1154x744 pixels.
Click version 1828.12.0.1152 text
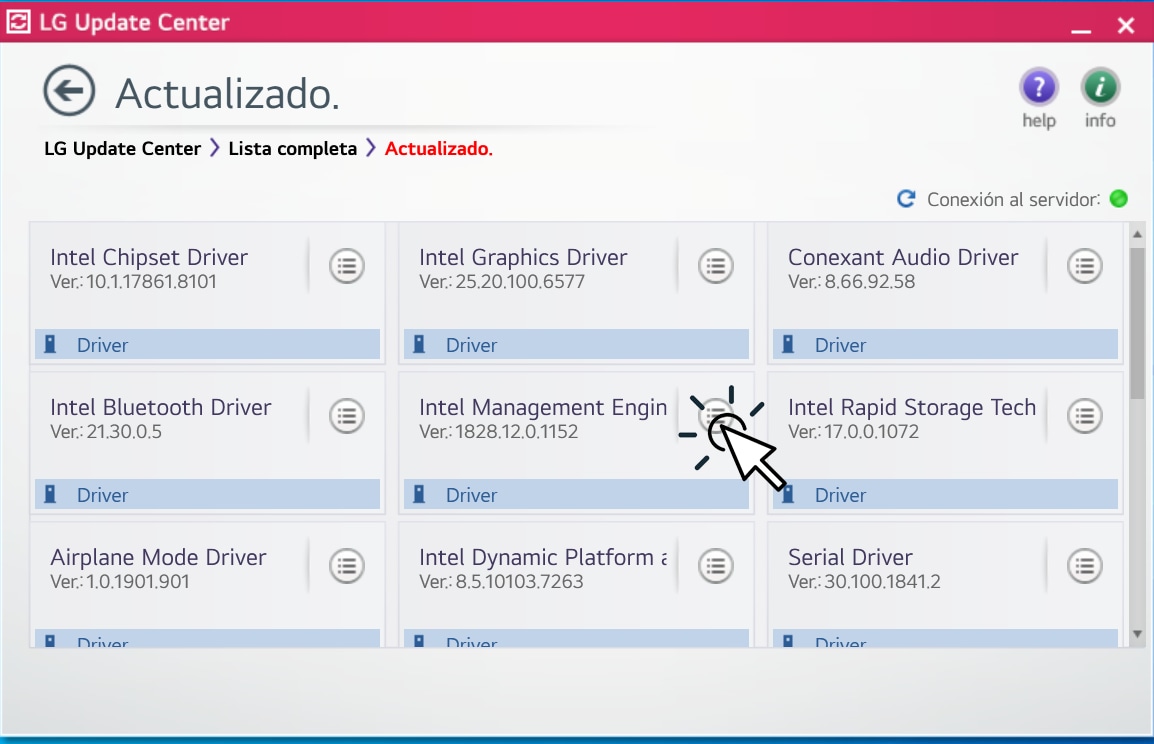498,432
